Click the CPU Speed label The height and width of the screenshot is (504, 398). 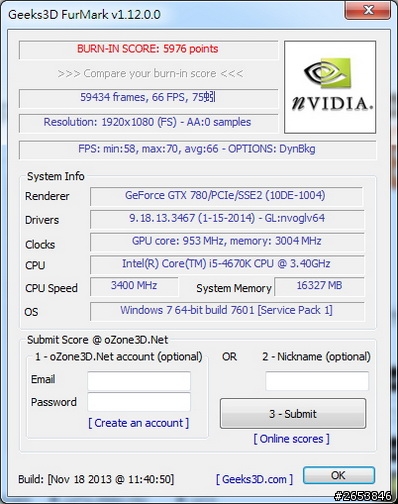pos(51,288)
